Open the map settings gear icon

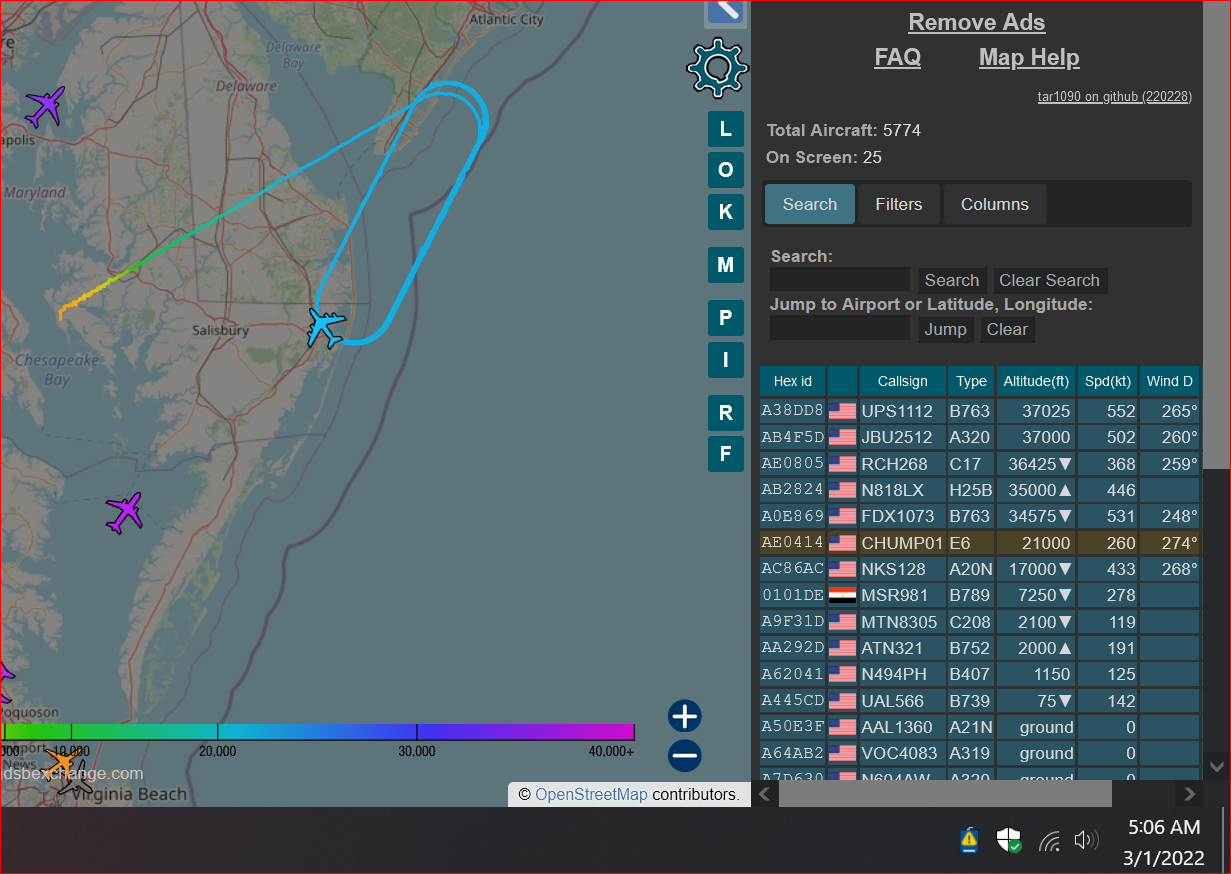pos(717,67)
